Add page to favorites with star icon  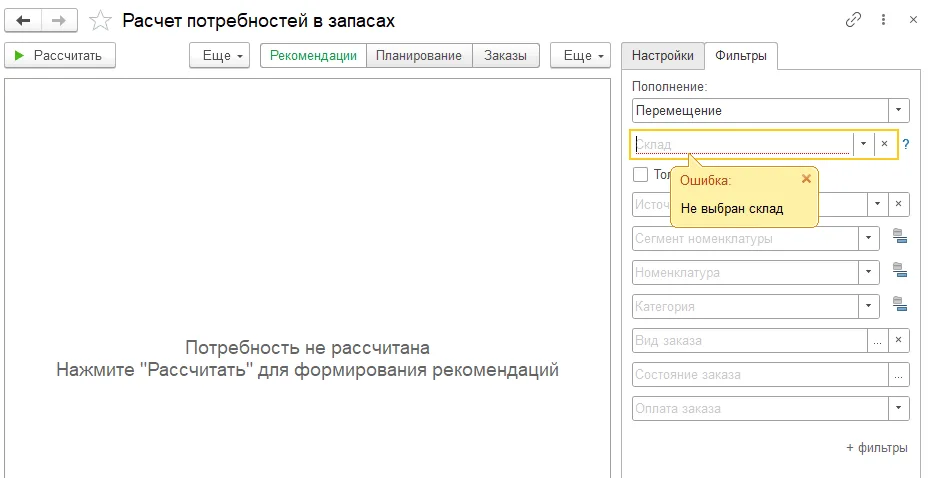click(100, 21)
